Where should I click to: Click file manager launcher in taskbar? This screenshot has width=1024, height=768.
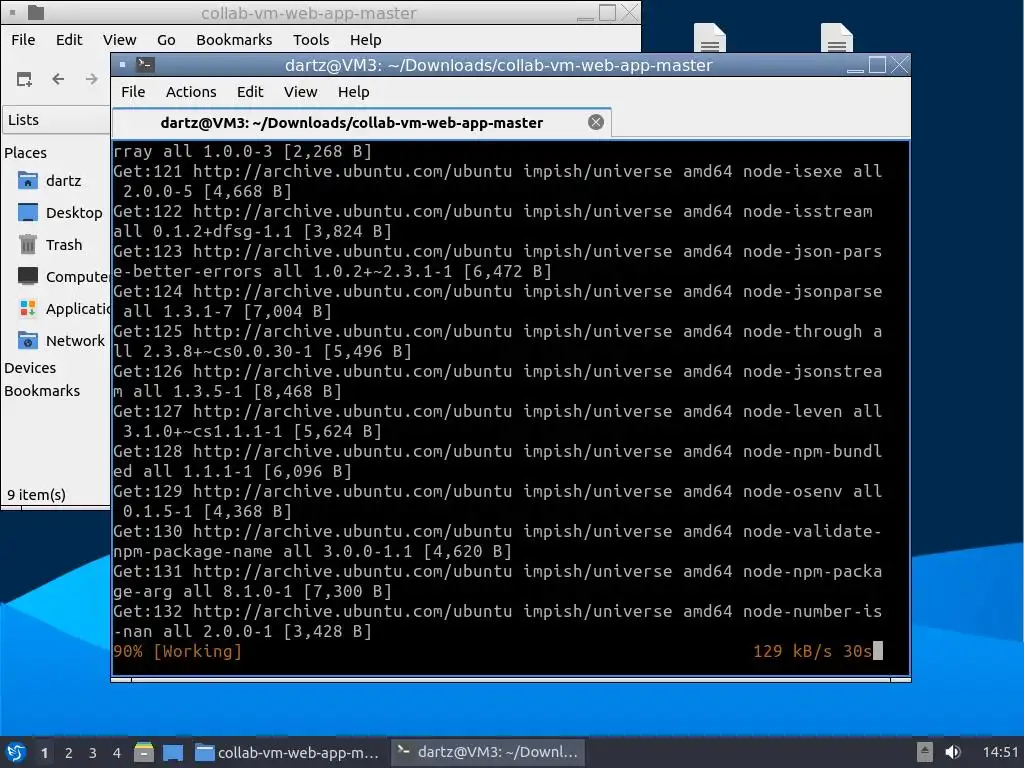pos(144,752)
